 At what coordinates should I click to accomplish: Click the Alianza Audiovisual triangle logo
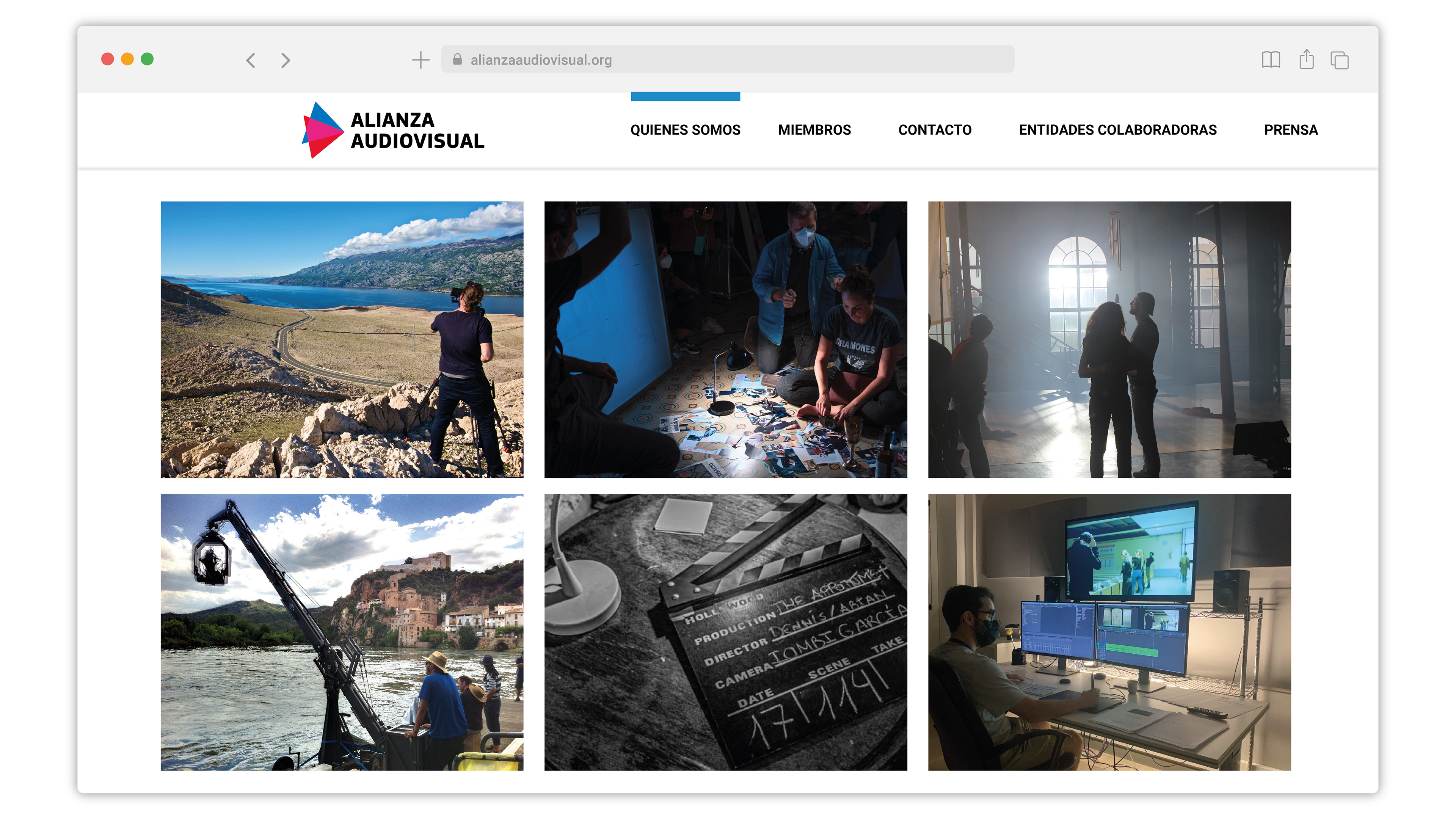click(x=322, y=130)
